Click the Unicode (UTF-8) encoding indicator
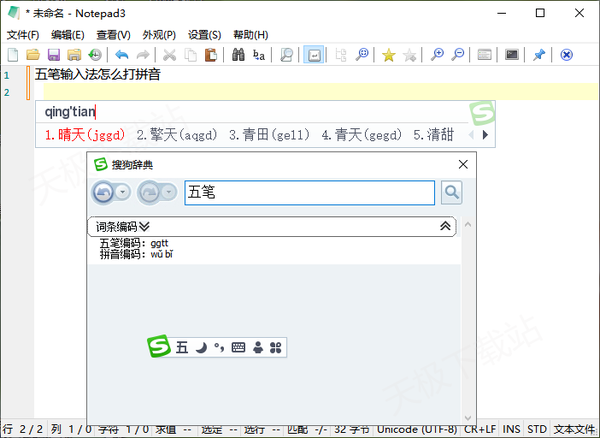 (x=417, y=429)
